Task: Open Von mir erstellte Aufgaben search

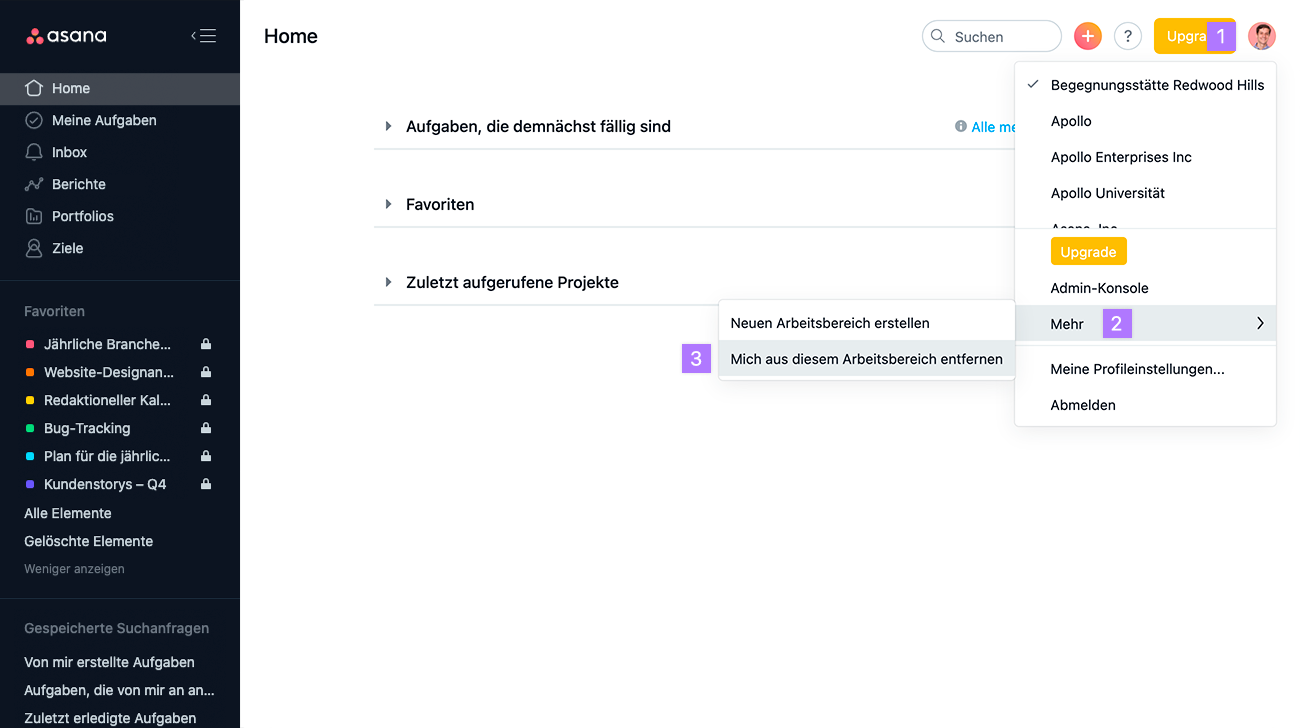Action: click(x=109, y=662)
